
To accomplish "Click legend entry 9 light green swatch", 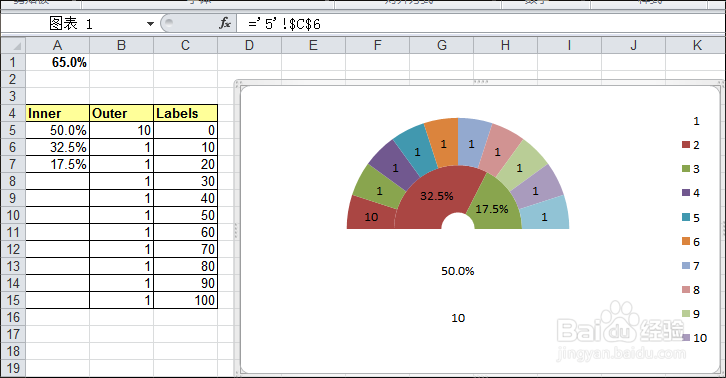I will click(x=686, y=314).
